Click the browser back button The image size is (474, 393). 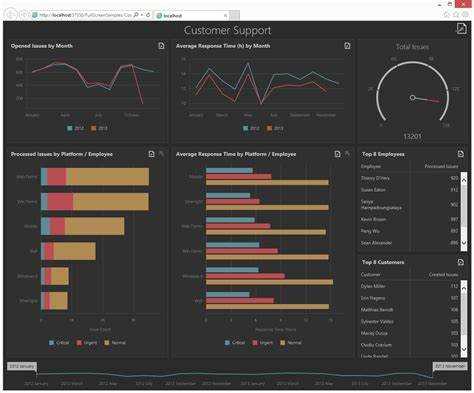click(11, 15)
